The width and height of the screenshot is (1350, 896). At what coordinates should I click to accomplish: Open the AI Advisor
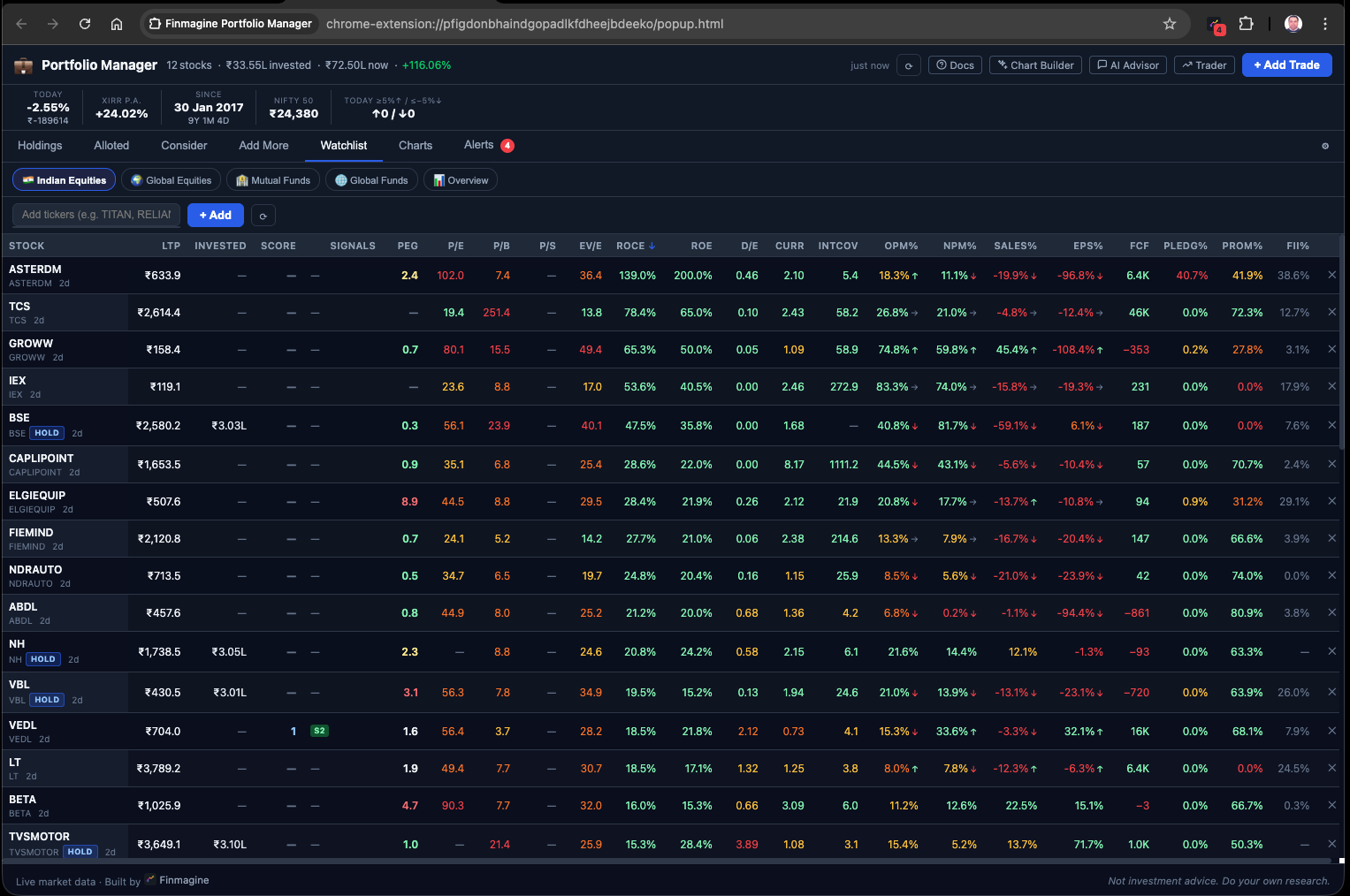click(1127, 65)
